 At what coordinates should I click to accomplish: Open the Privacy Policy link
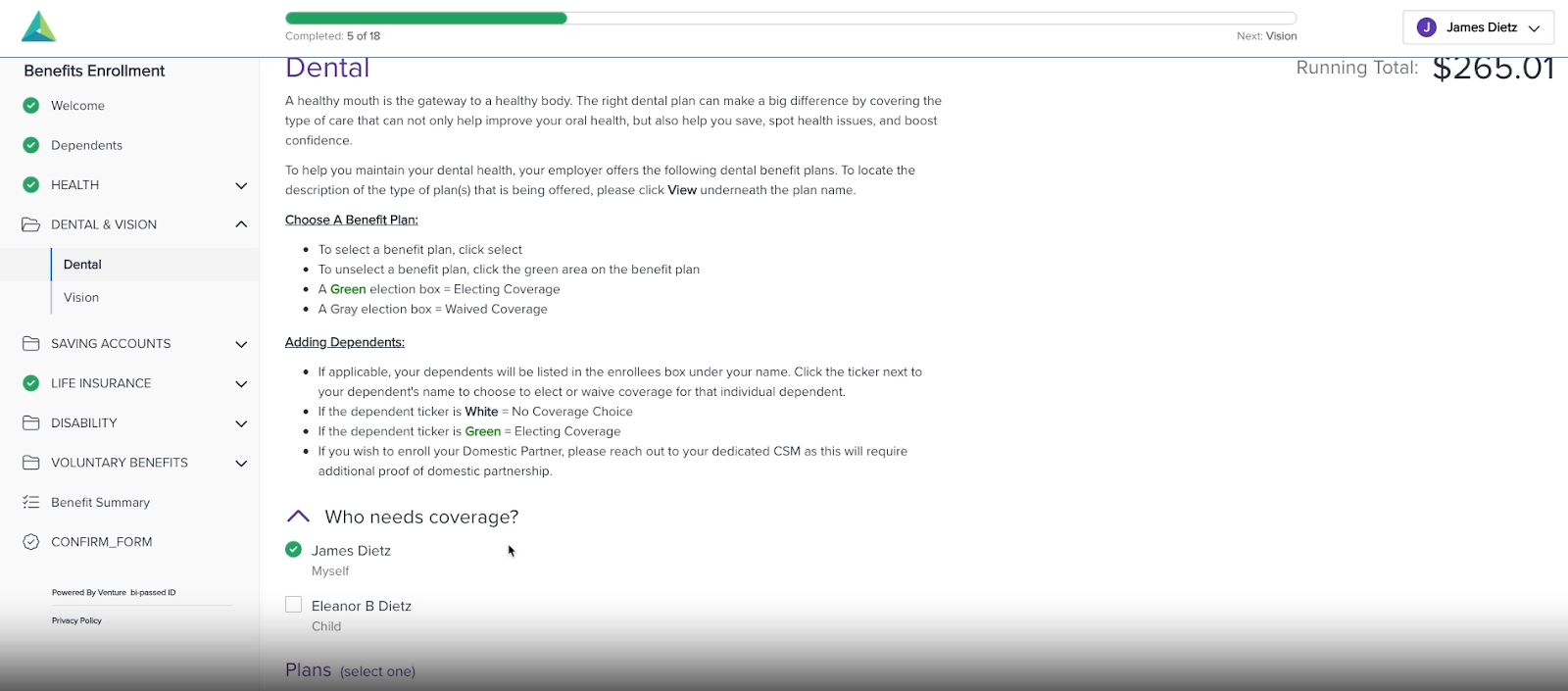pyautogui.click(x=76, y=620)
